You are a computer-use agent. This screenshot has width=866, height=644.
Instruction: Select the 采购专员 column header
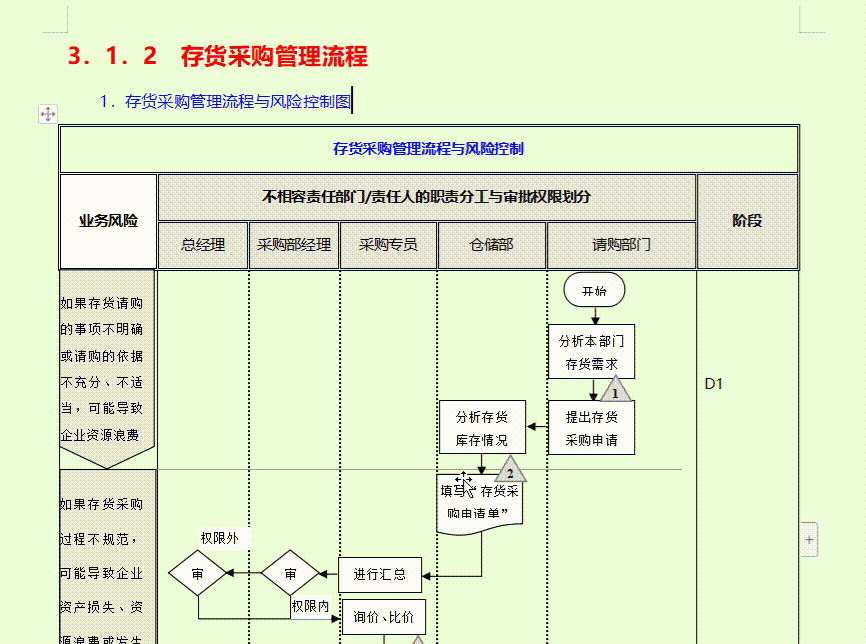point(388,245)
